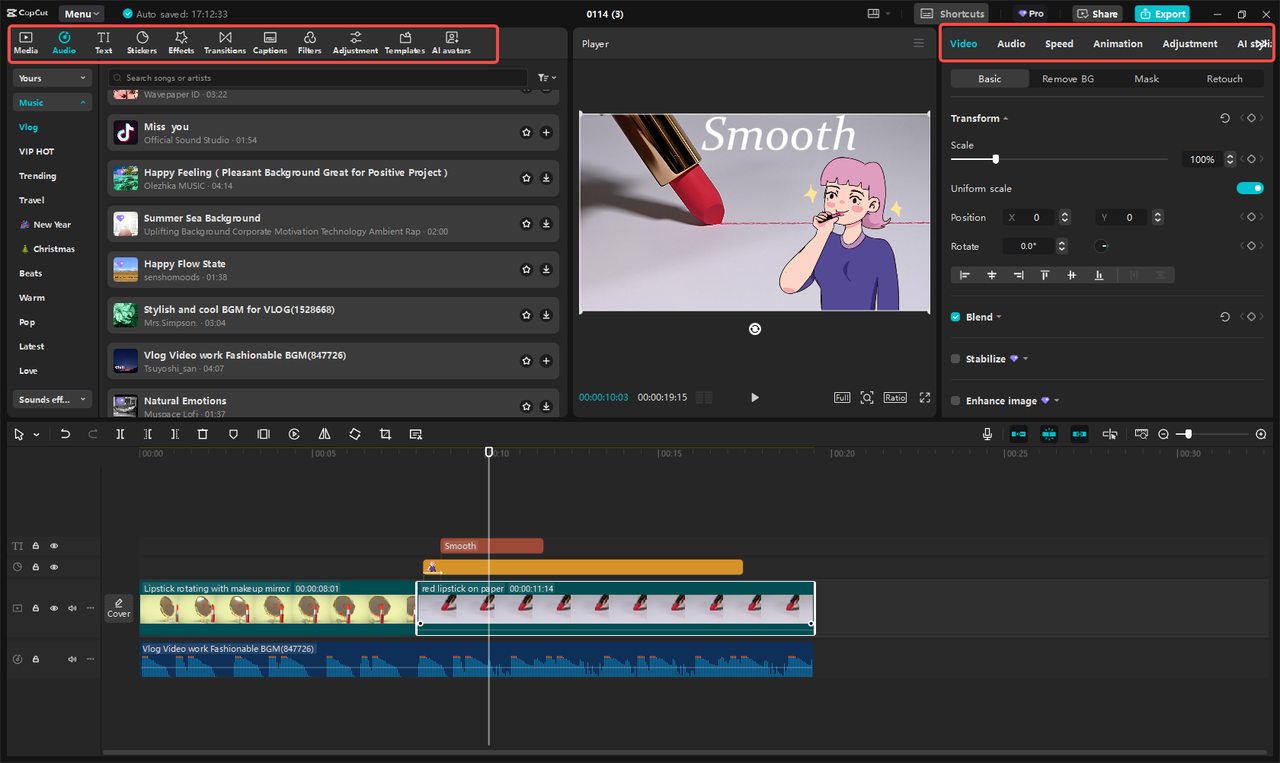Image resolution: width=1280 pixels, height=763 pixels.
Task: Click the Scale slider handle
Action: [995, 159]
